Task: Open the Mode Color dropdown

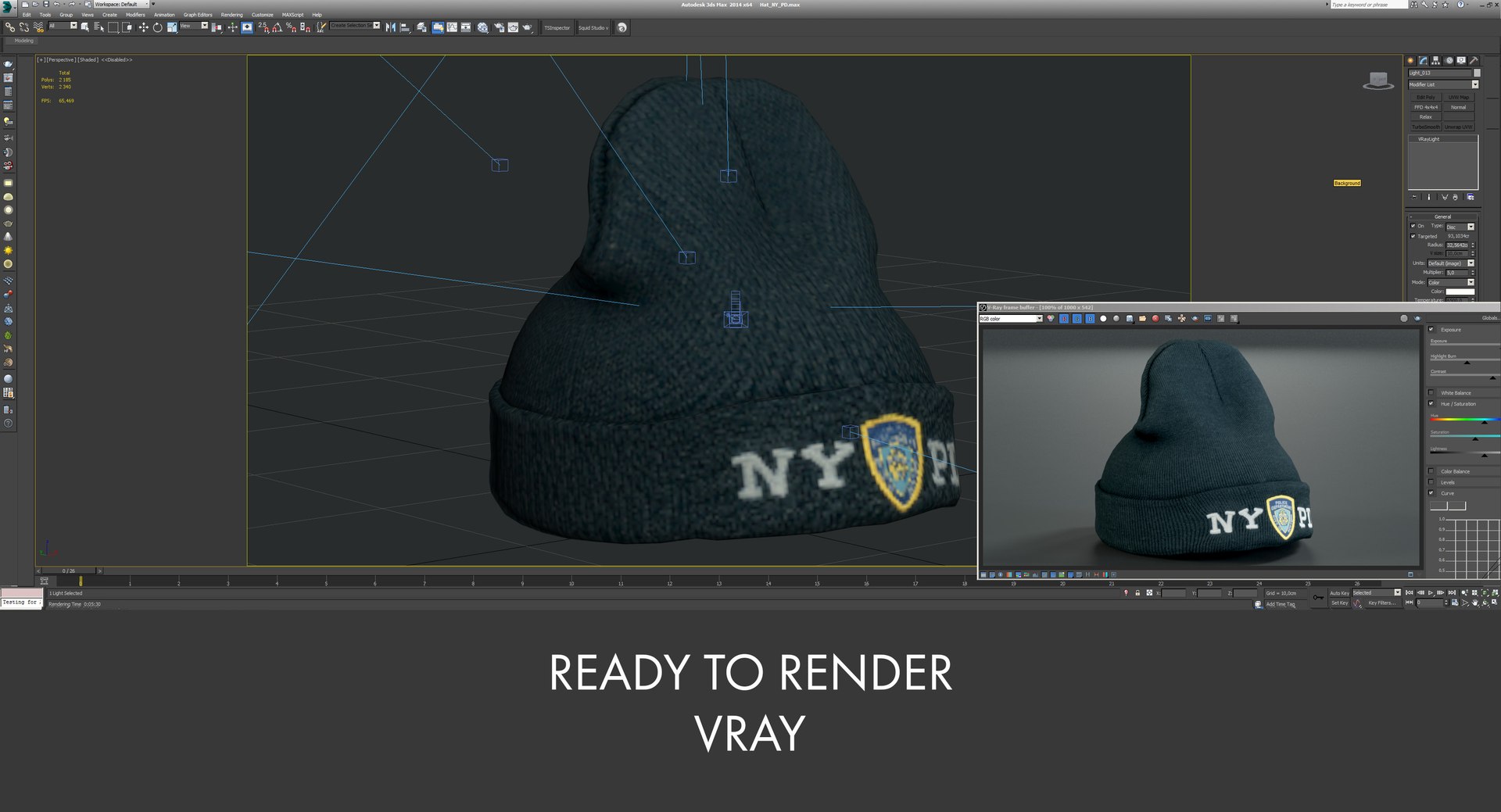Action: click(x=1450, y=282)
